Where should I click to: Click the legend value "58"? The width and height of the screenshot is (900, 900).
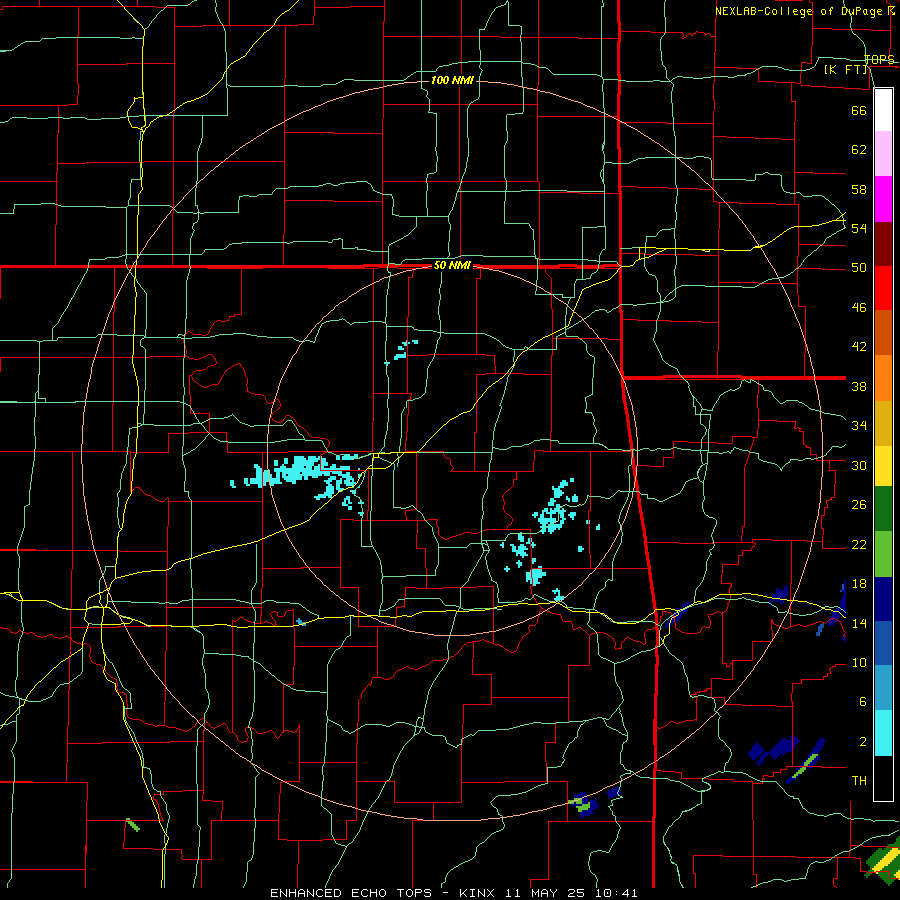(x=859, y=189)
